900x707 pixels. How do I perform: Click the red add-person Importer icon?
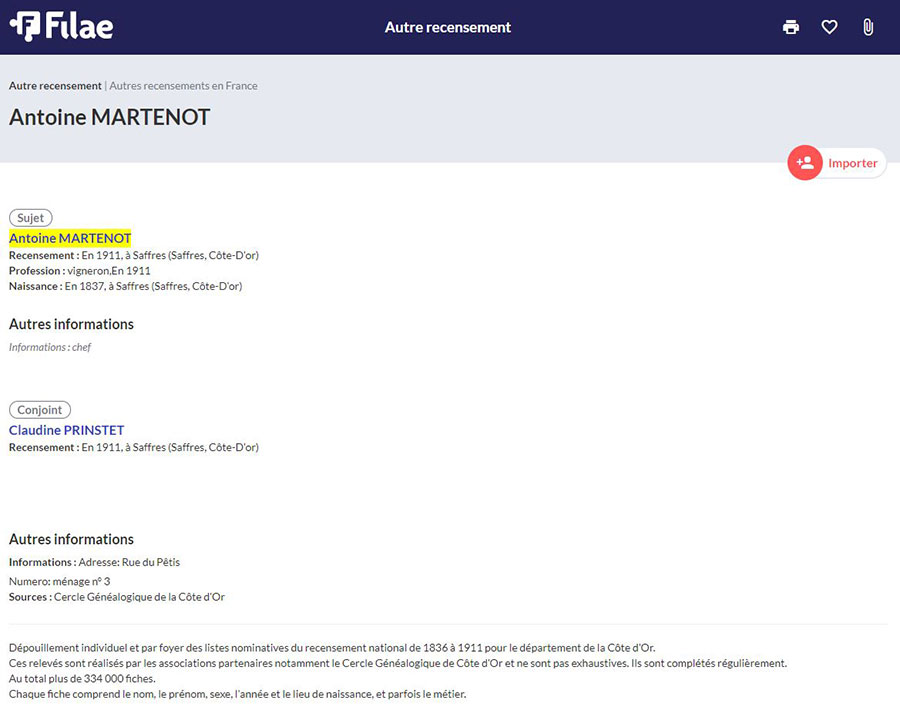[x=805, y=163]
